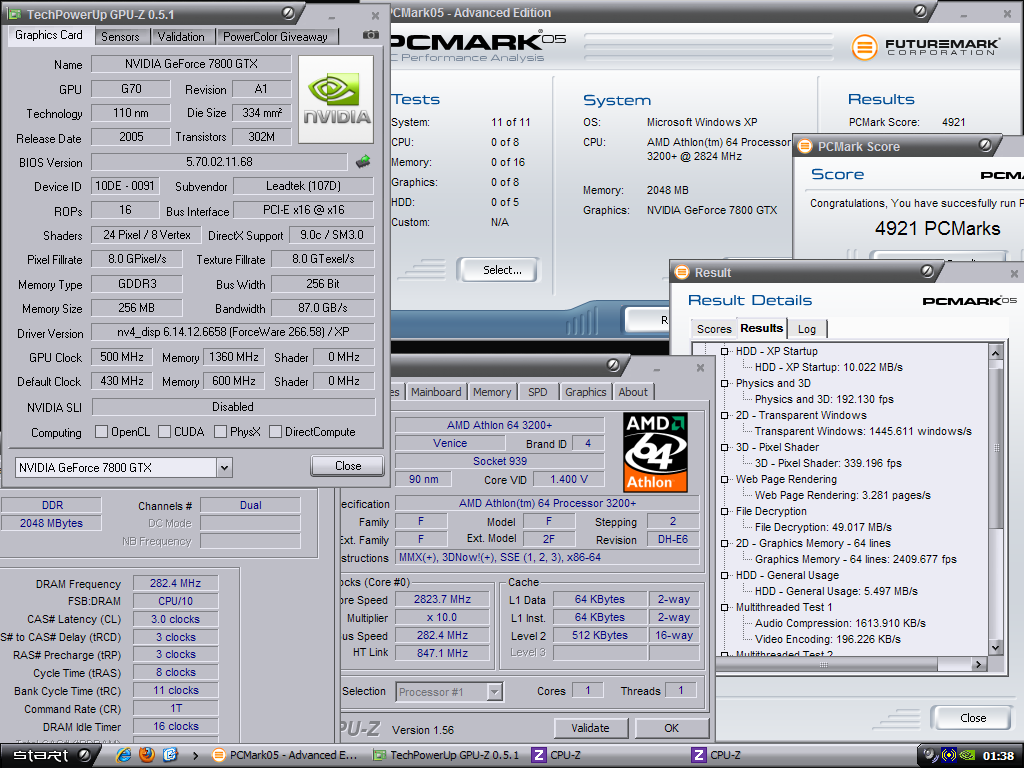
Task: Click the third quick launch icon
Action: click(170, 755)
